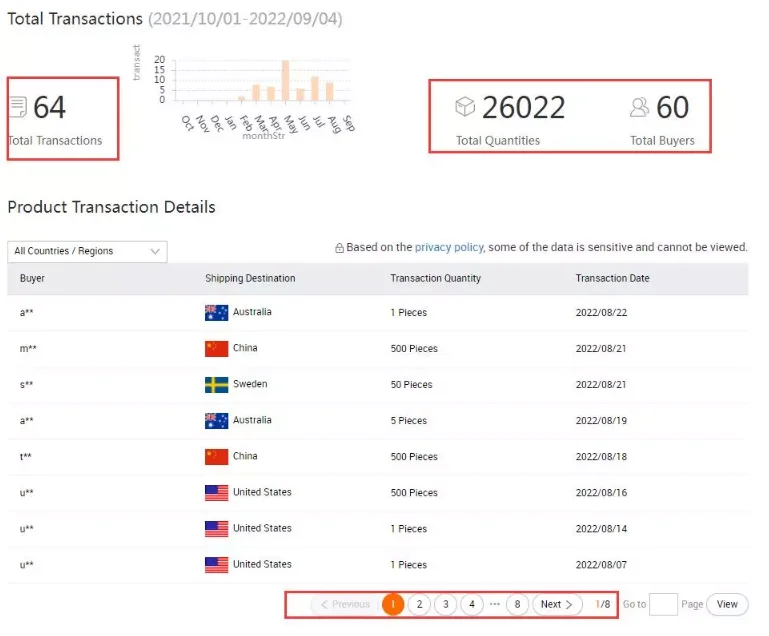The height and width of the screenshot is (636, 769).
Task: Click the Sweden flag icon
Action: click(216, 385)
